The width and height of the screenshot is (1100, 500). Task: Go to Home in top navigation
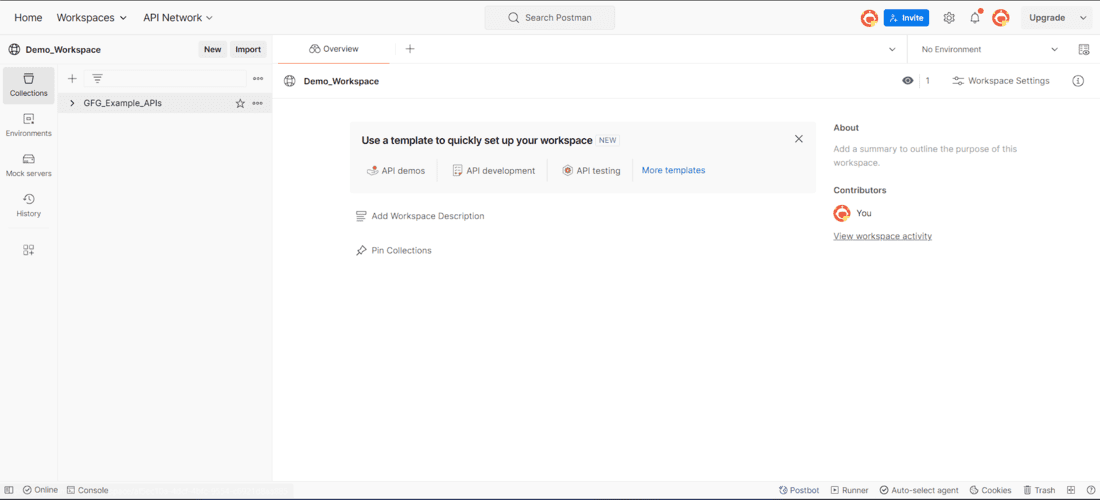click(28, 18)
